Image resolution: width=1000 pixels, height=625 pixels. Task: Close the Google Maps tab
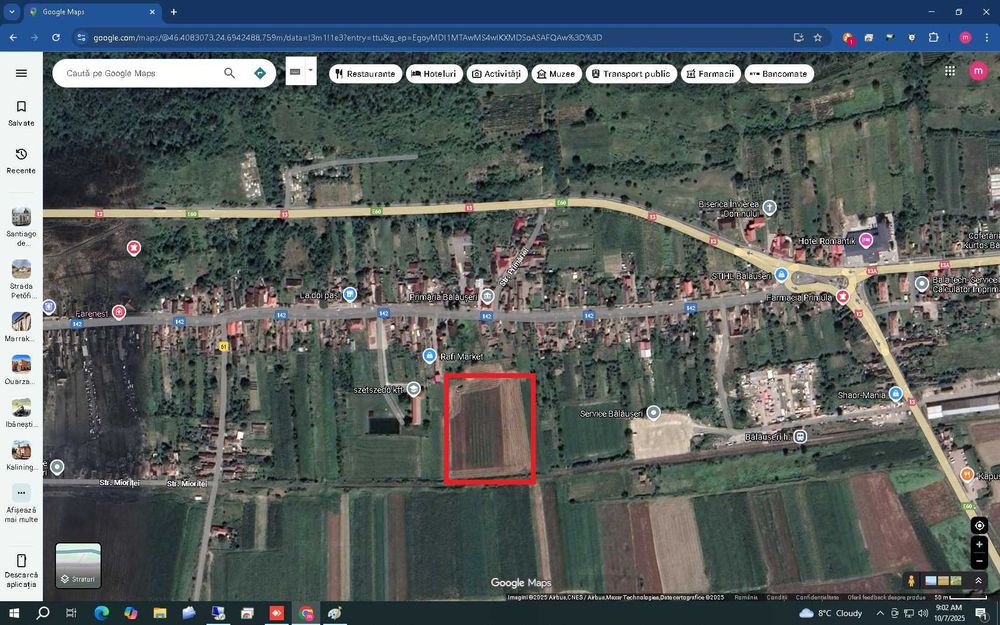pos(152,11)
